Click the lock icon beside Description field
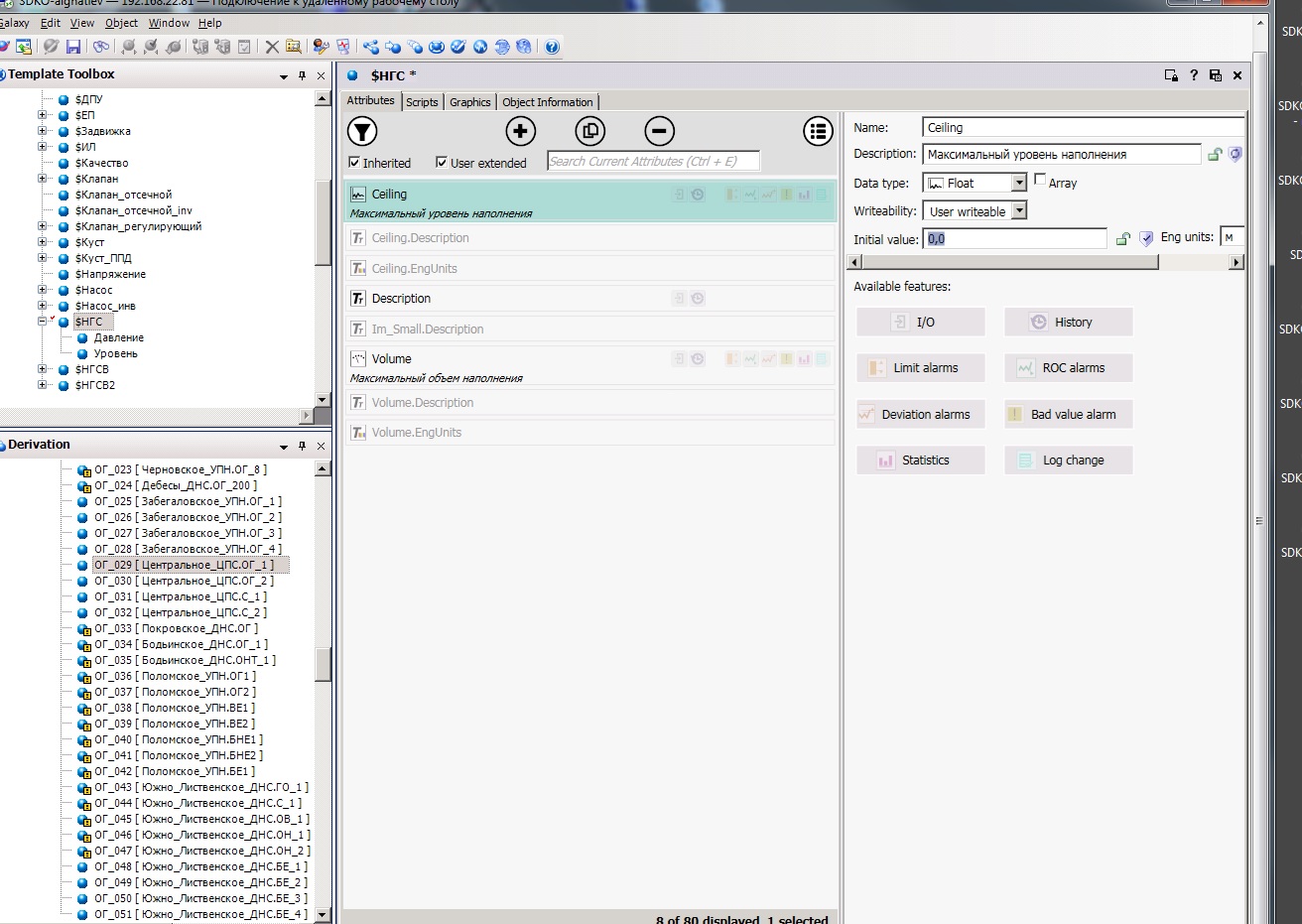Screen dimensions: 1302x924 tap(1214, 155)
